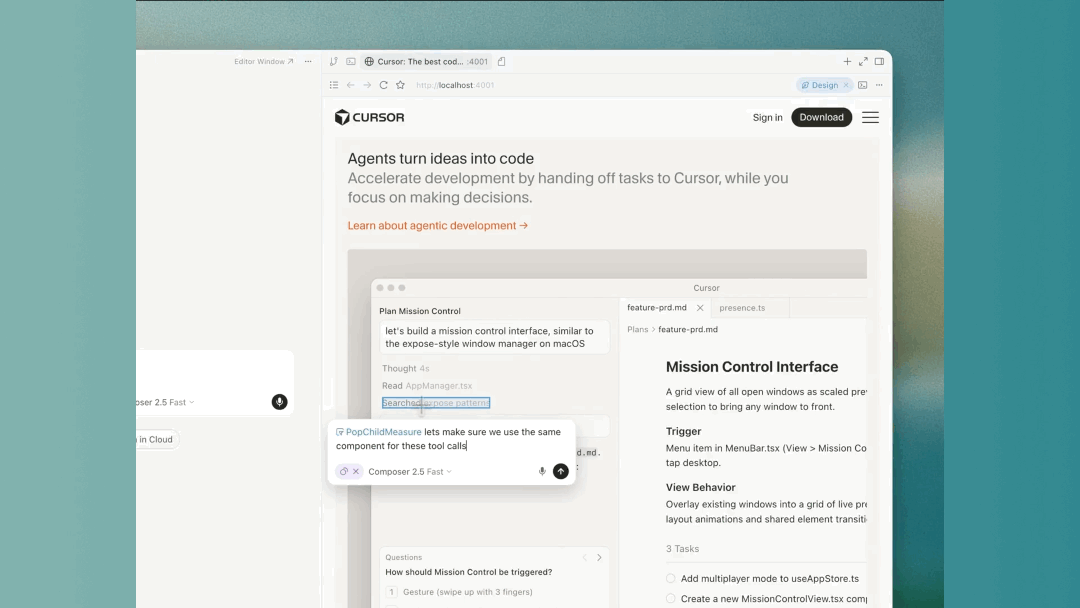This screenshot has height=608, width=1080.
Task: Click into the popup prompt text field
Action: coord(451,439)
